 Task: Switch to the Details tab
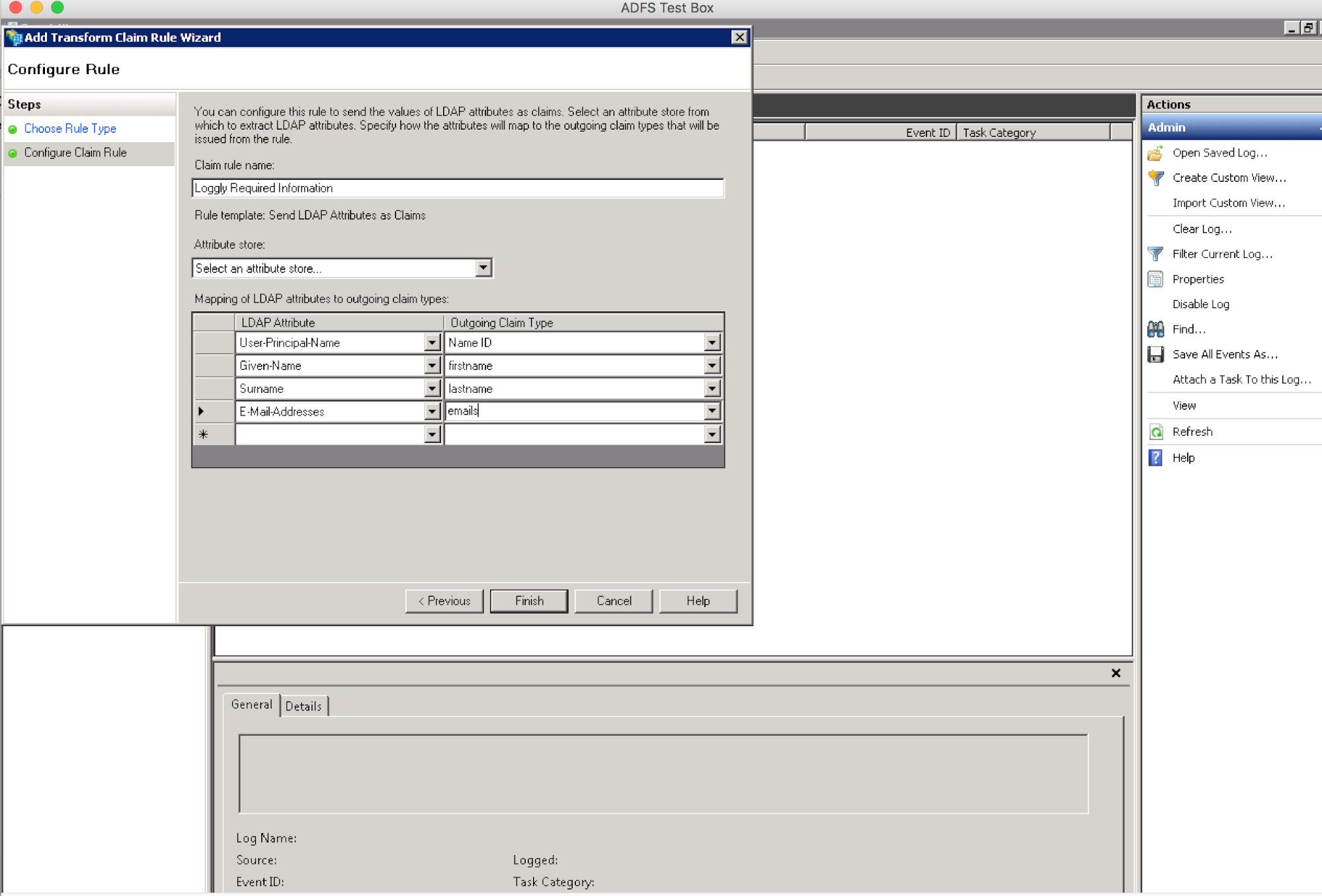(x=304, y=706)
